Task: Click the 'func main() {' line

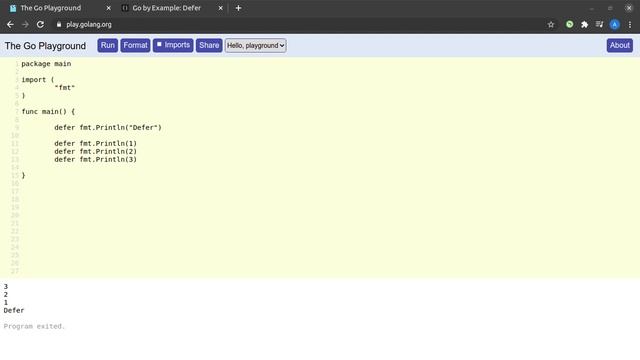Action: [x=48, y=111]
